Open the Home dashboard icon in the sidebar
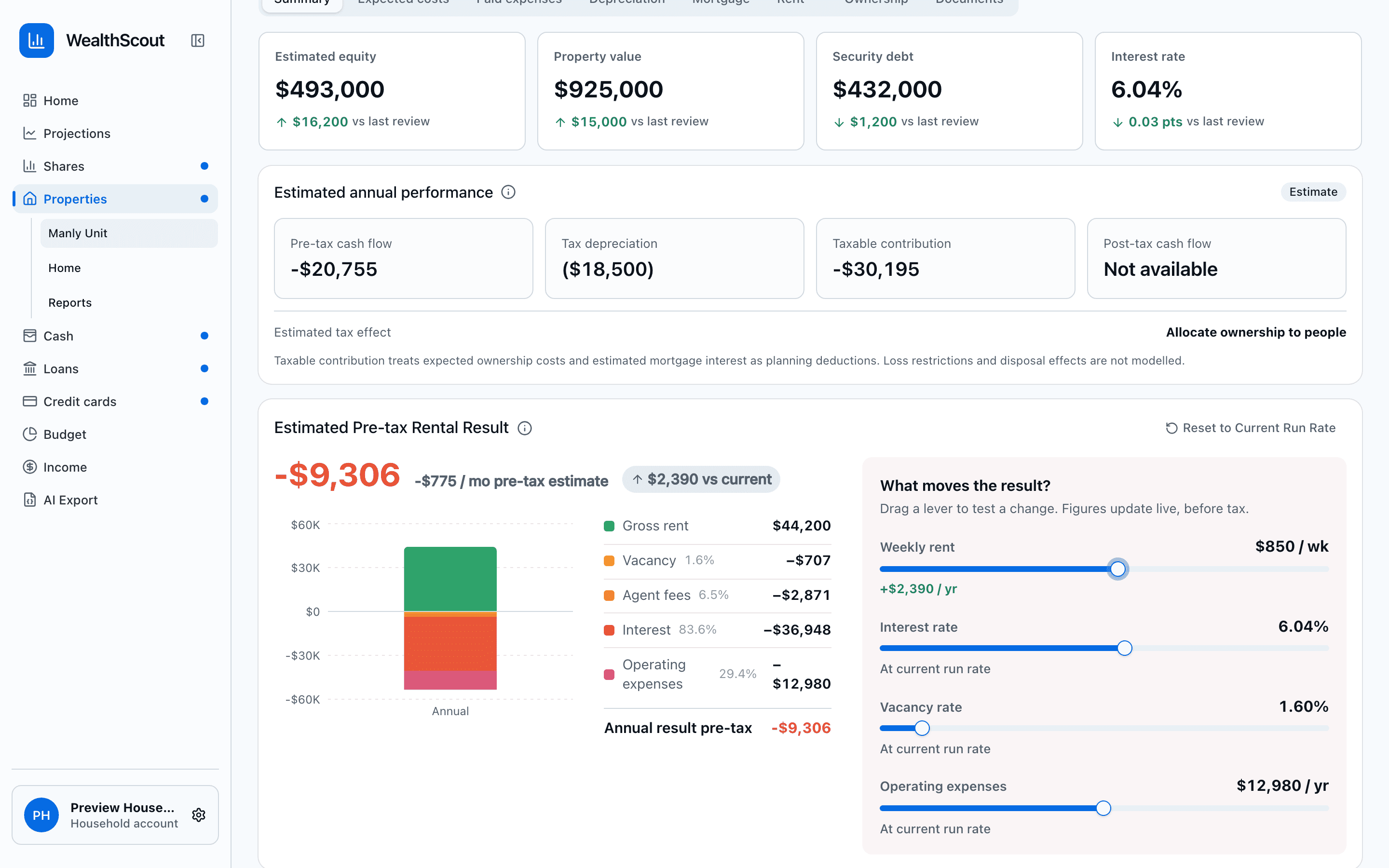1389x868 pixels. (30, 100)
